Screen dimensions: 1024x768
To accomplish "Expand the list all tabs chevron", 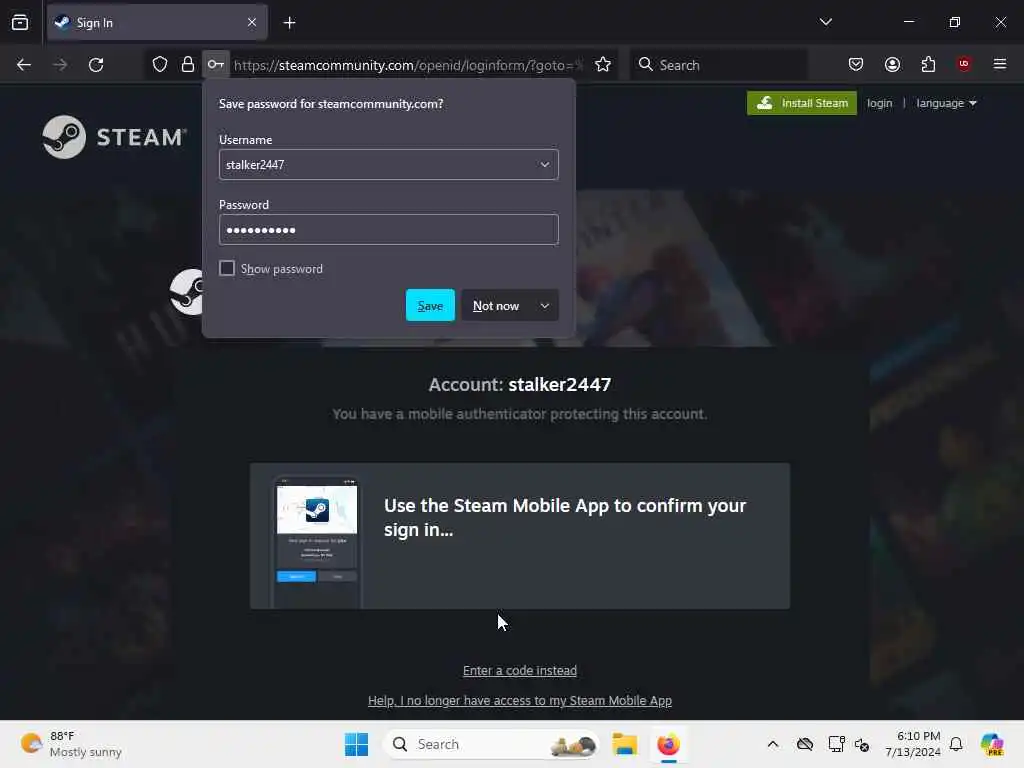I will coord(825,22).
